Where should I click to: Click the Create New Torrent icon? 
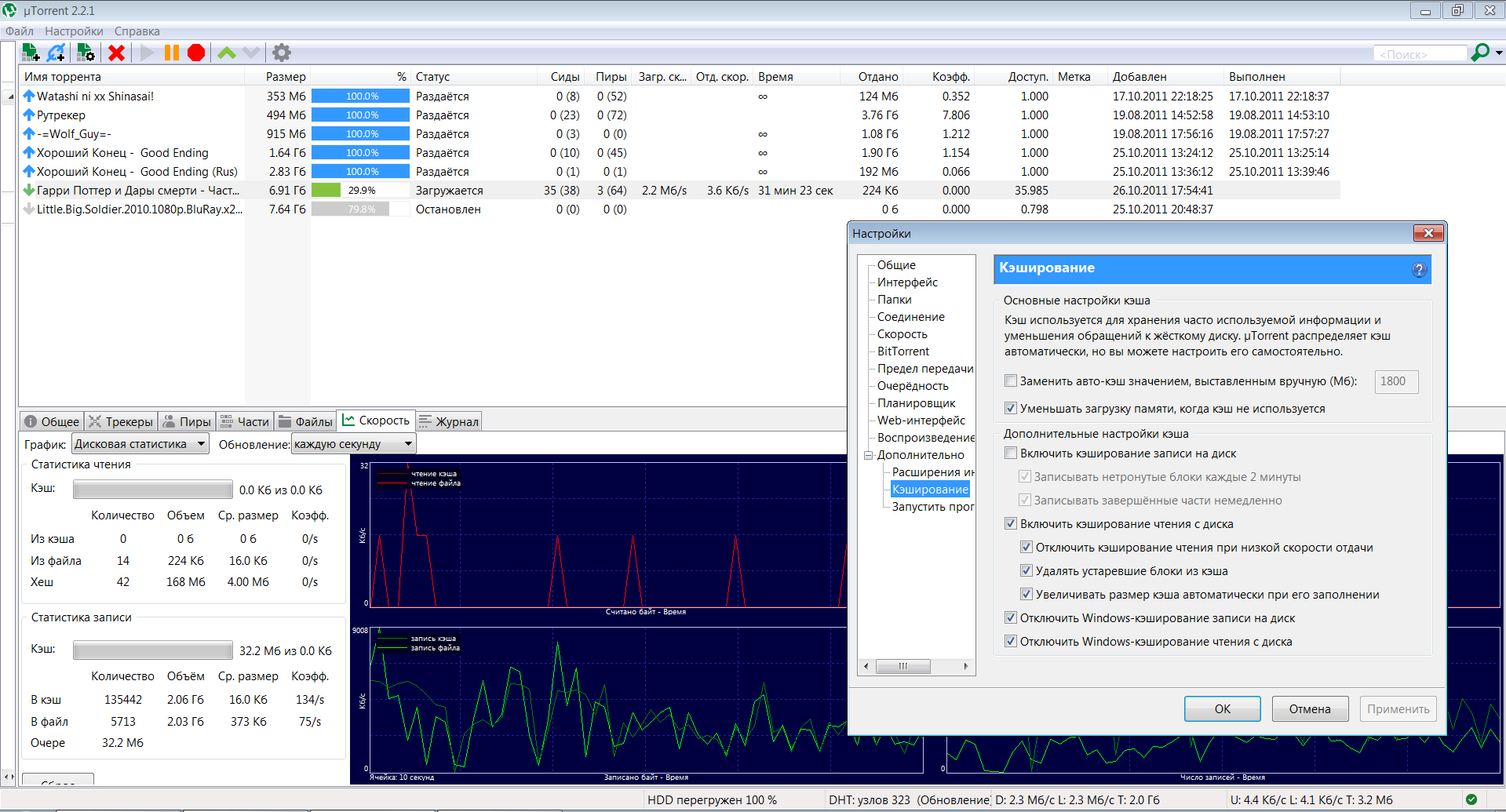pos(86,53)
